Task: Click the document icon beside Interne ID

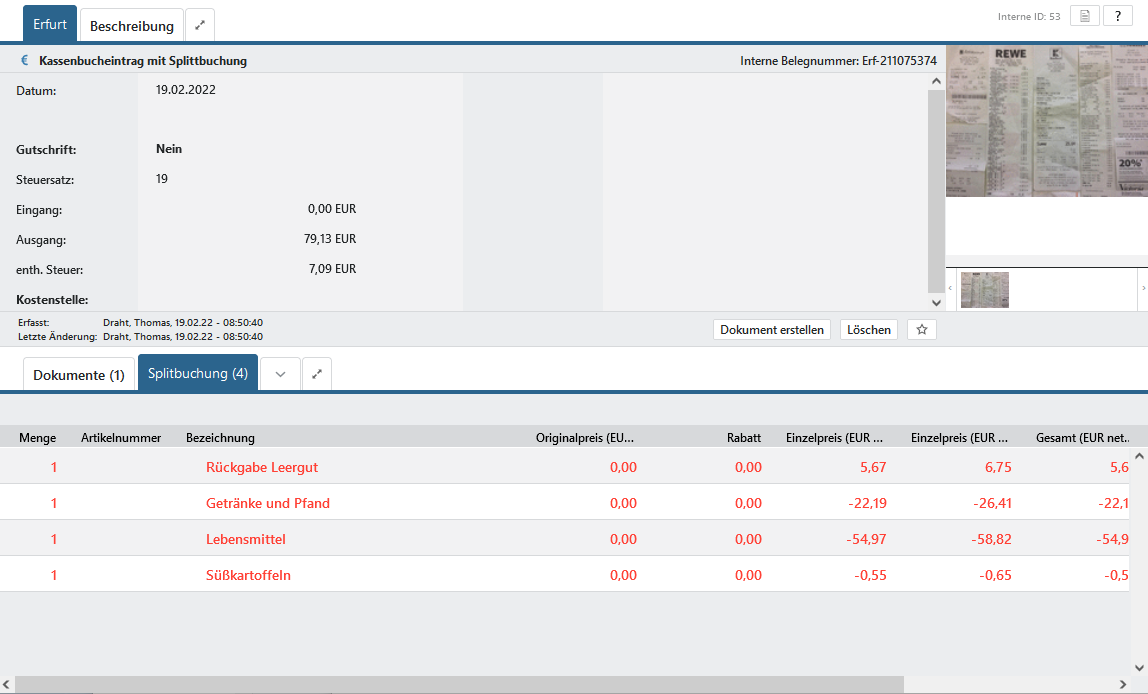Action: click(1084, 16)
